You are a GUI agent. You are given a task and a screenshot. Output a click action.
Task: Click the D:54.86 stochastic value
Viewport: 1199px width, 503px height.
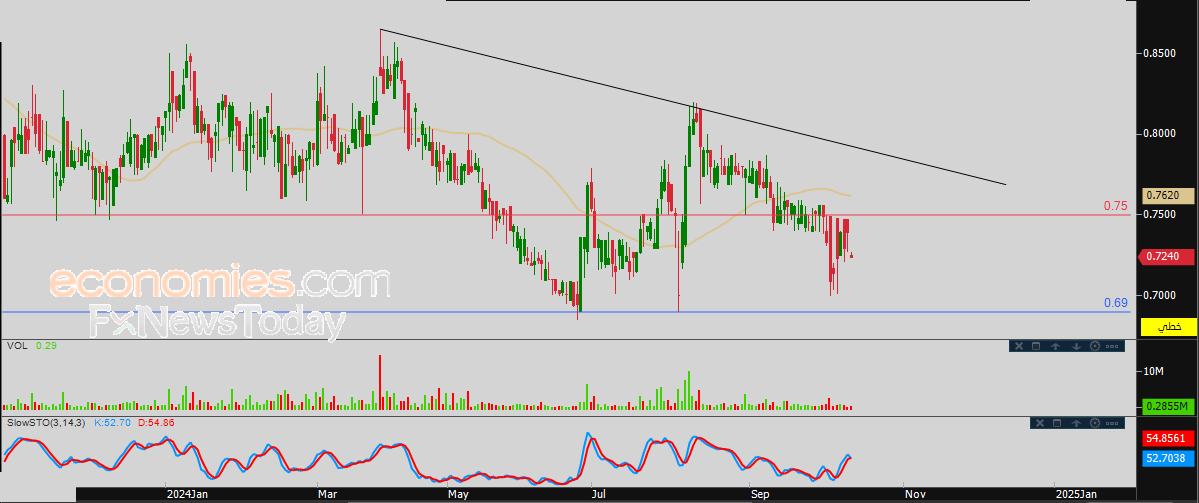[x=154, y=422]
